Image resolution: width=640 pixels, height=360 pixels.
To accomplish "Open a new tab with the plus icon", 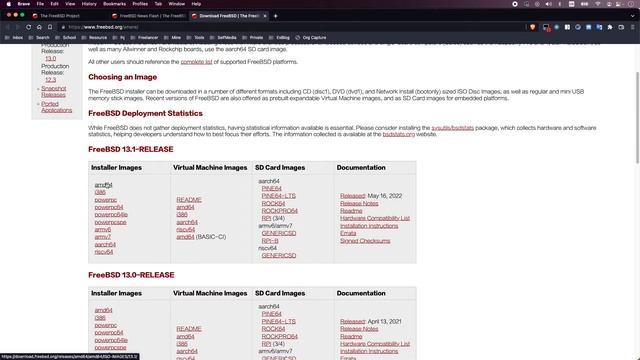I will click(276, 16).
